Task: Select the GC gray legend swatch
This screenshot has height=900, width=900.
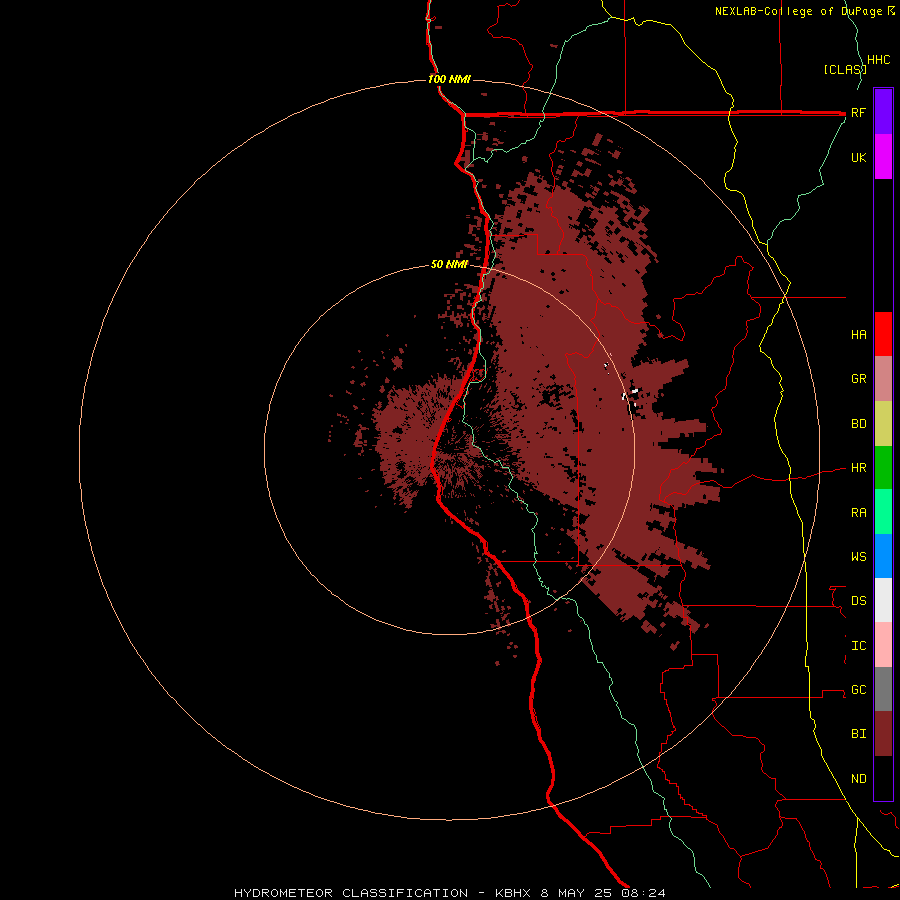Action: 883,689
